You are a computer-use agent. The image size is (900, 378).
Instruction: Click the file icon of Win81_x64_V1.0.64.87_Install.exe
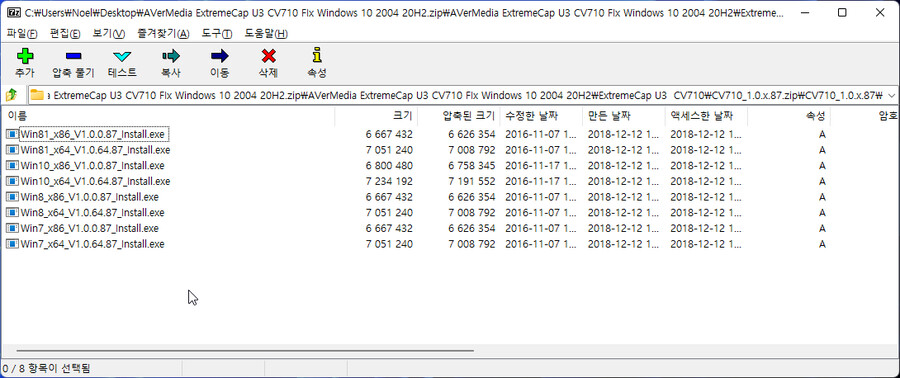click(12, 150)
